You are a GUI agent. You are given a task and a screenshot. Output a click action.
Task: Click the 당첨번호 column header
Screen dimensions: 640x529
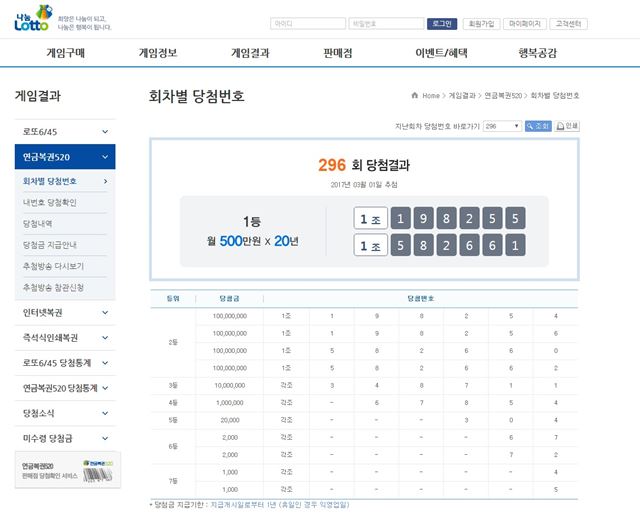[421, 298]
